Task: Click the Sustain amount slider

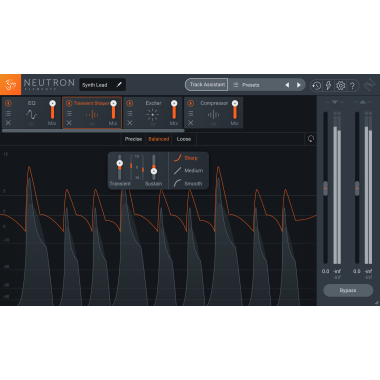Action: pyautogui.click(x=154, y=167)
